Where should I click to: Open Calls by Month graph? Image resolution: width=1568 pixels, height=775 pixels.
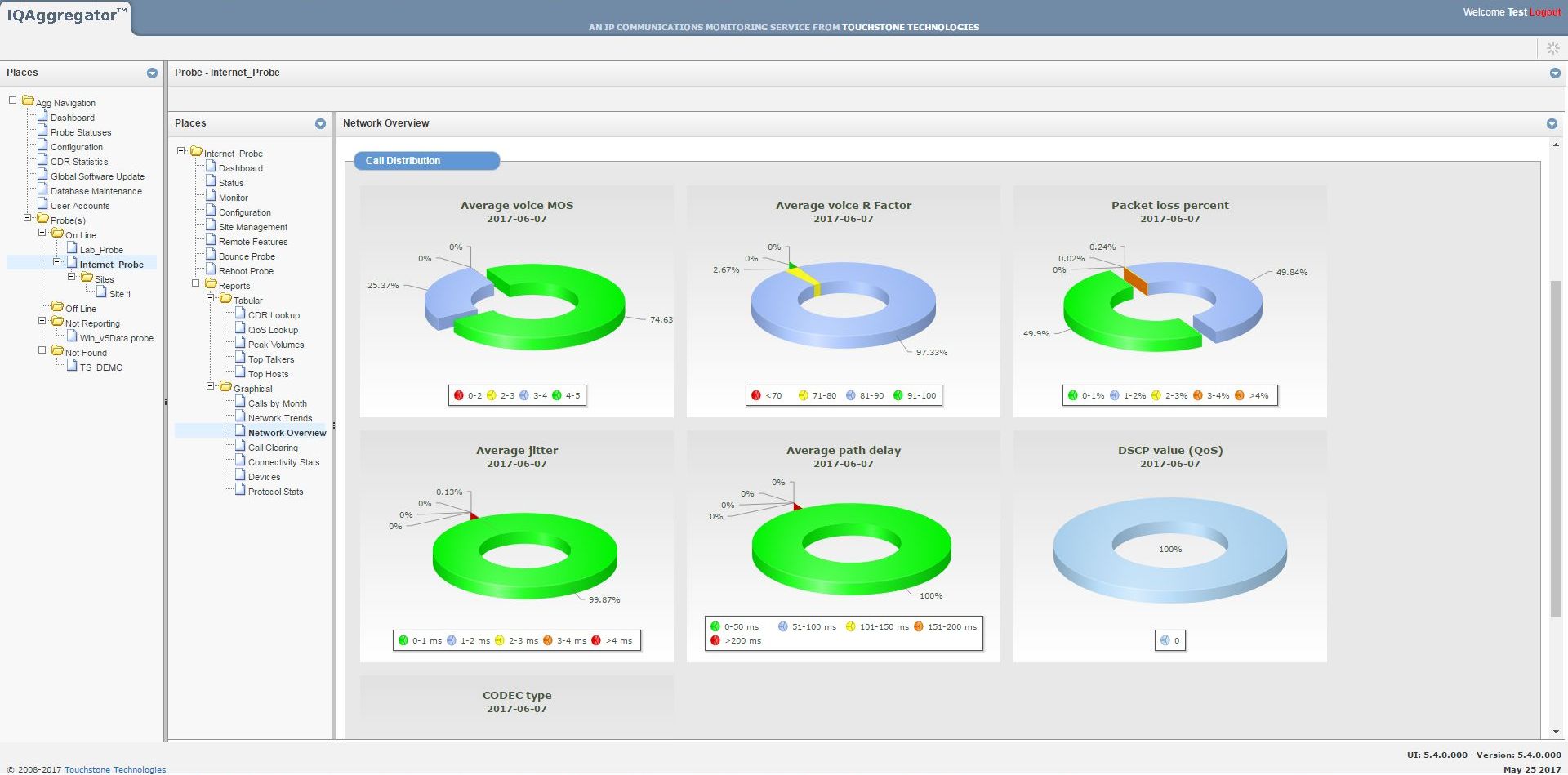(x=278, y=403)
